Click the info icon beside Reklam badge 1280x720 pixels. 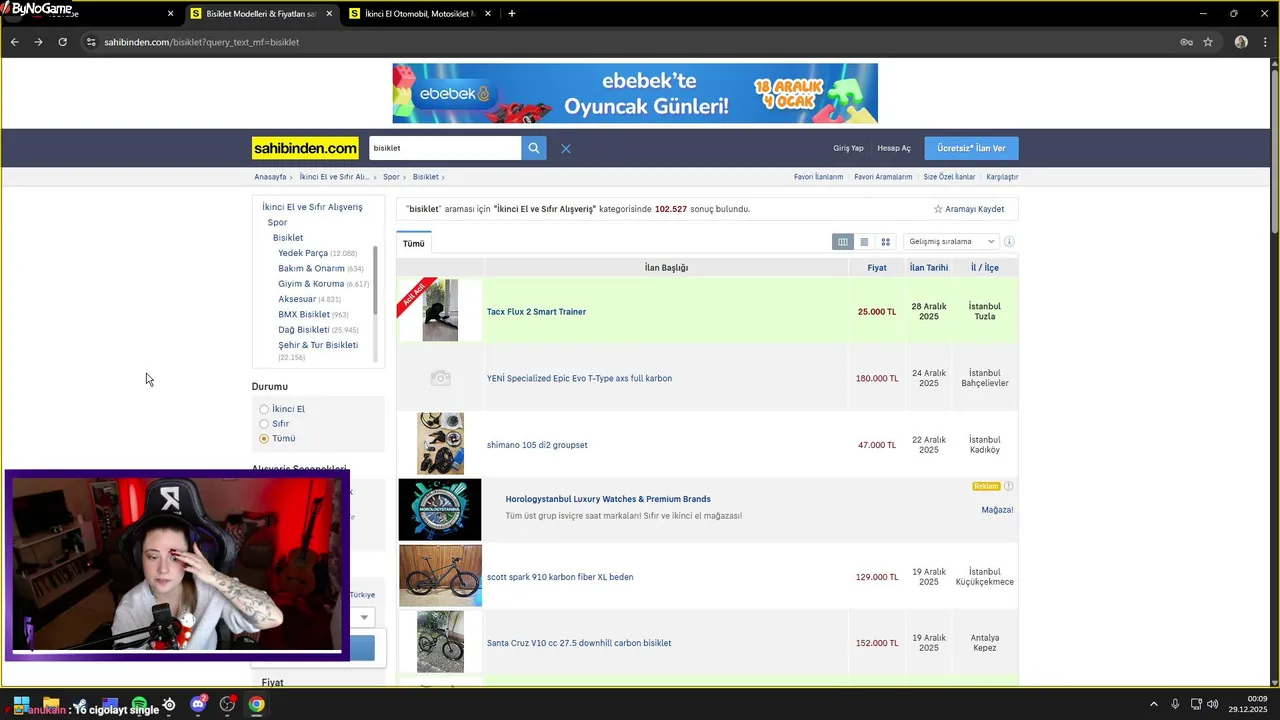(1008, 486)
